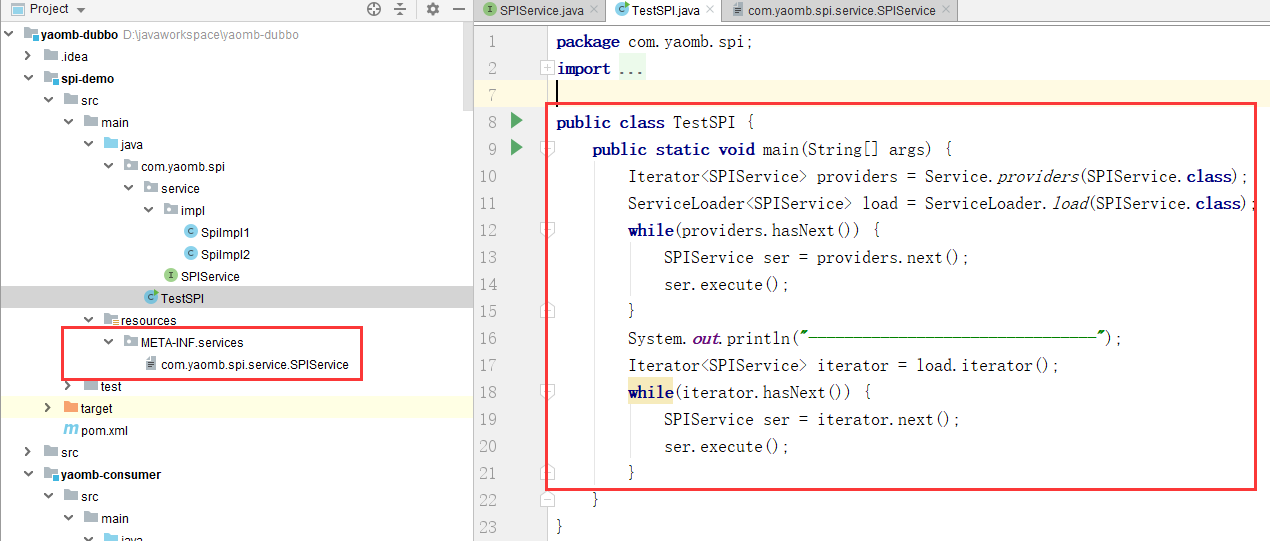The image size is (1270, 541).
Task: Switch to com.yaomb.spi.service.SPIService tab
Action: [842, 10]
